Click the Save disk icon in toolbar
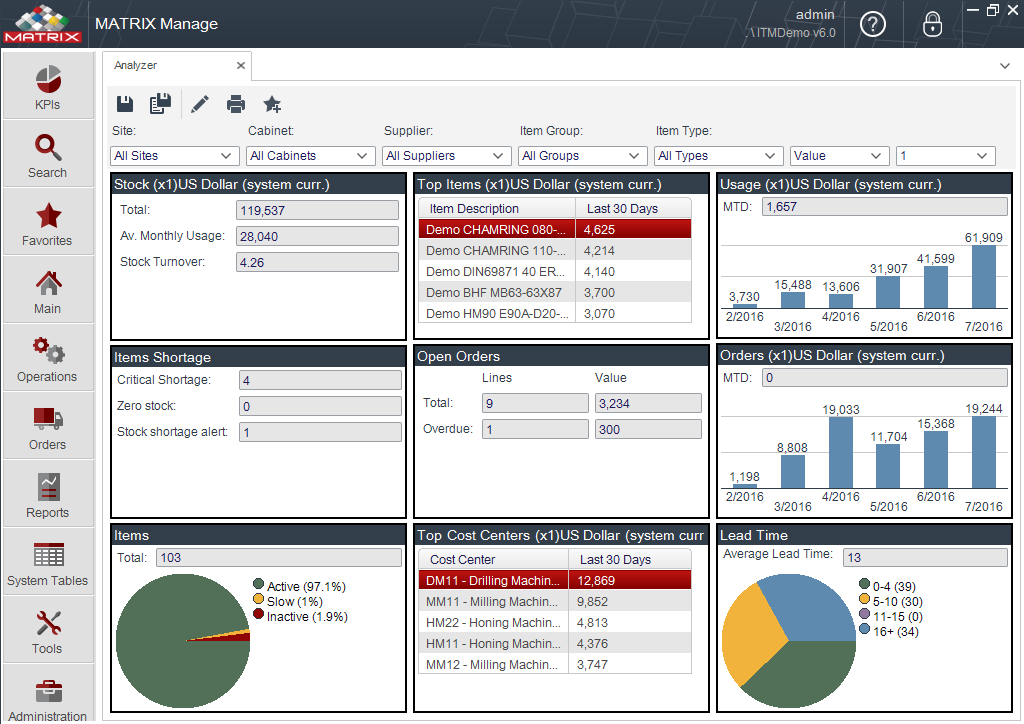 pos(125,104)
